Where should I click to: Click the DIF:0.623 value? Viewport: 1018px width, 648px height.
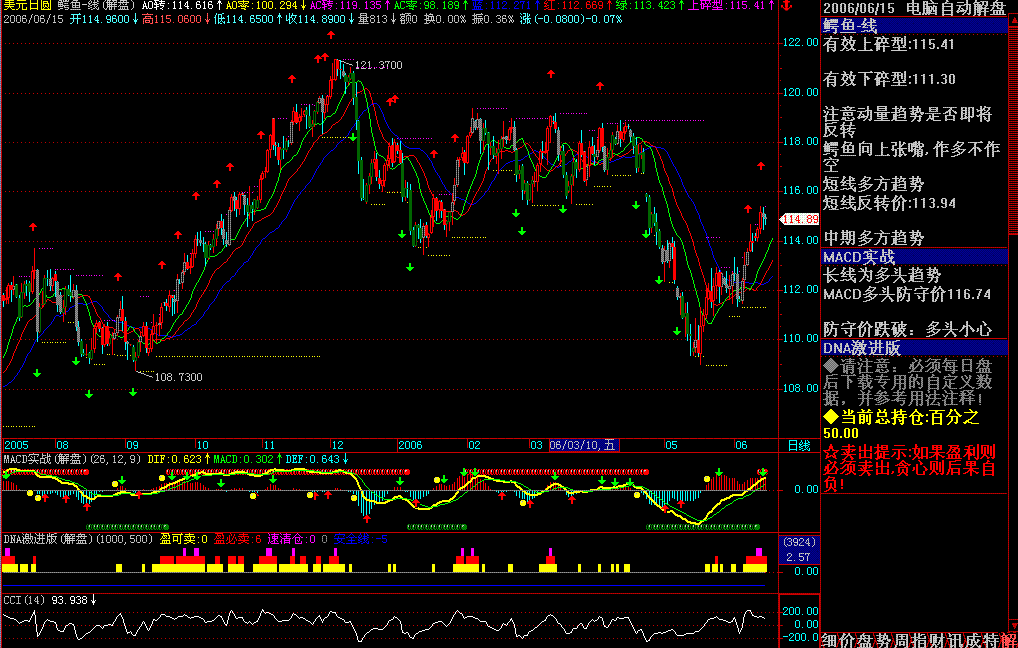click(174, 459)
